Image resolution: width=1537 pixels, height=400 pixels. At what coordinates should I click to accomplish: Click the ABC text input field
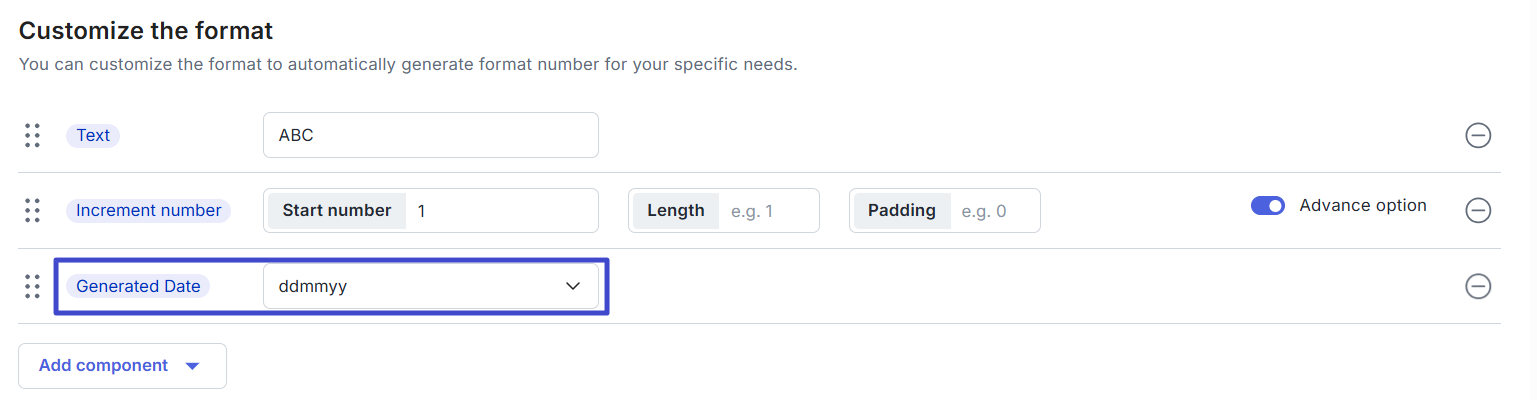click(430, 135)
